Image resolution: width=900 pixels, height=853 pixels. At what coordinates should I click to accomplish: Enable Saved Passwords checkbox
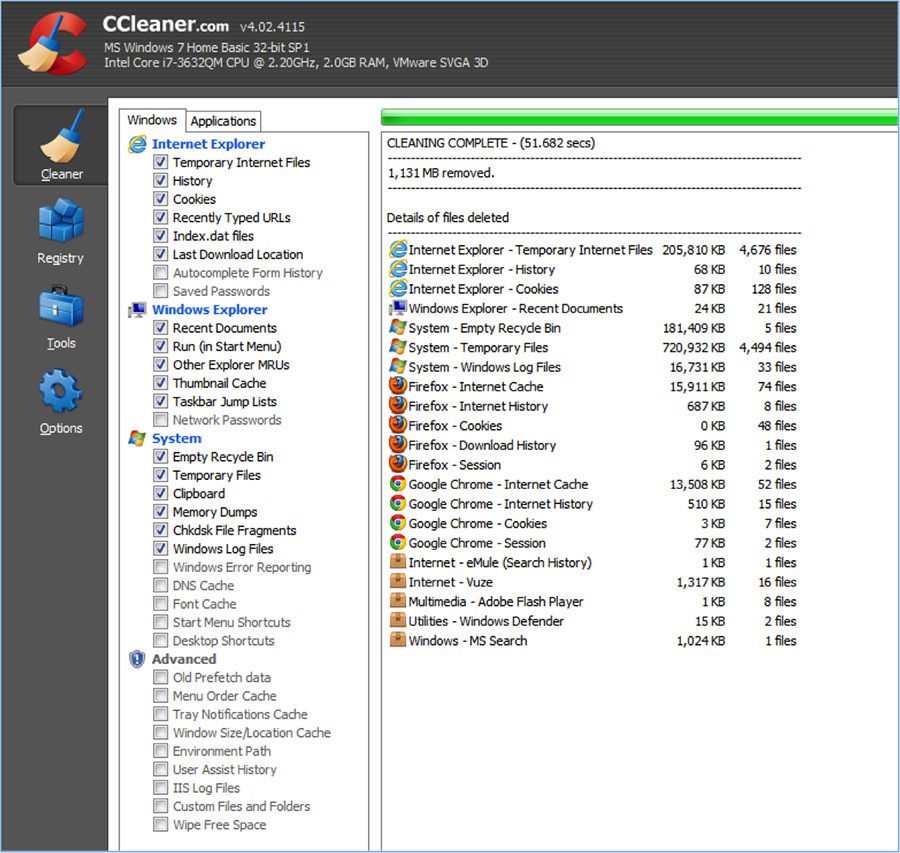coord(161,291)
